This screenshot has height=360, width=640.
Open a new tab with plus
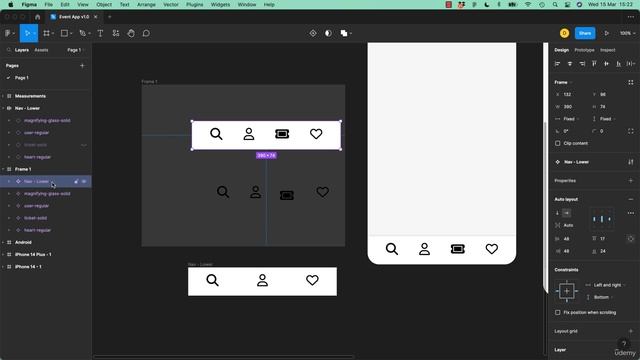(x=109, y=17)
